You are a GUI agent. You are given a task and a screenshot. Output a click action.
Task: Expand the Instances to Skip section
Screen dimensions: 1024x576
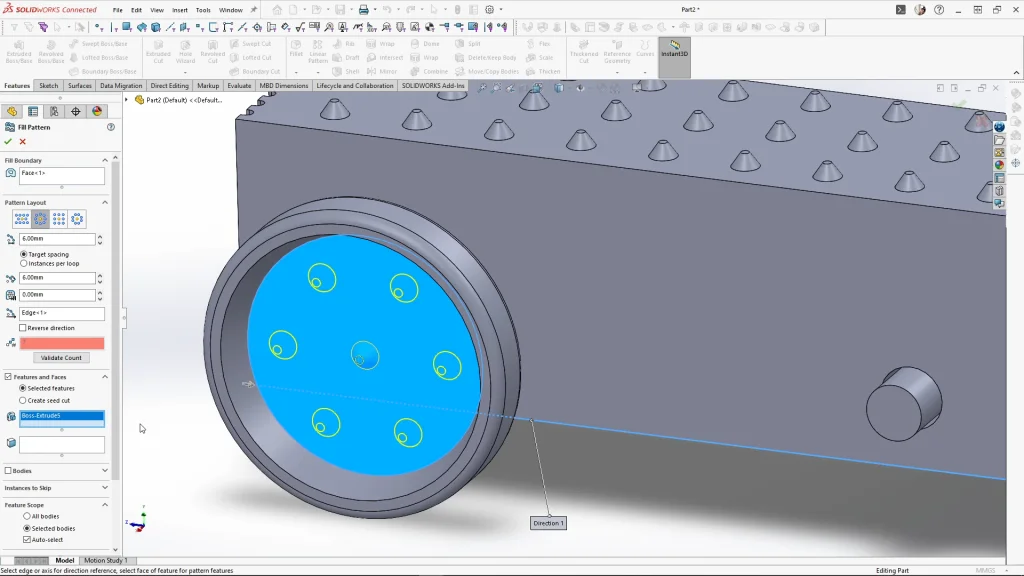104,488
